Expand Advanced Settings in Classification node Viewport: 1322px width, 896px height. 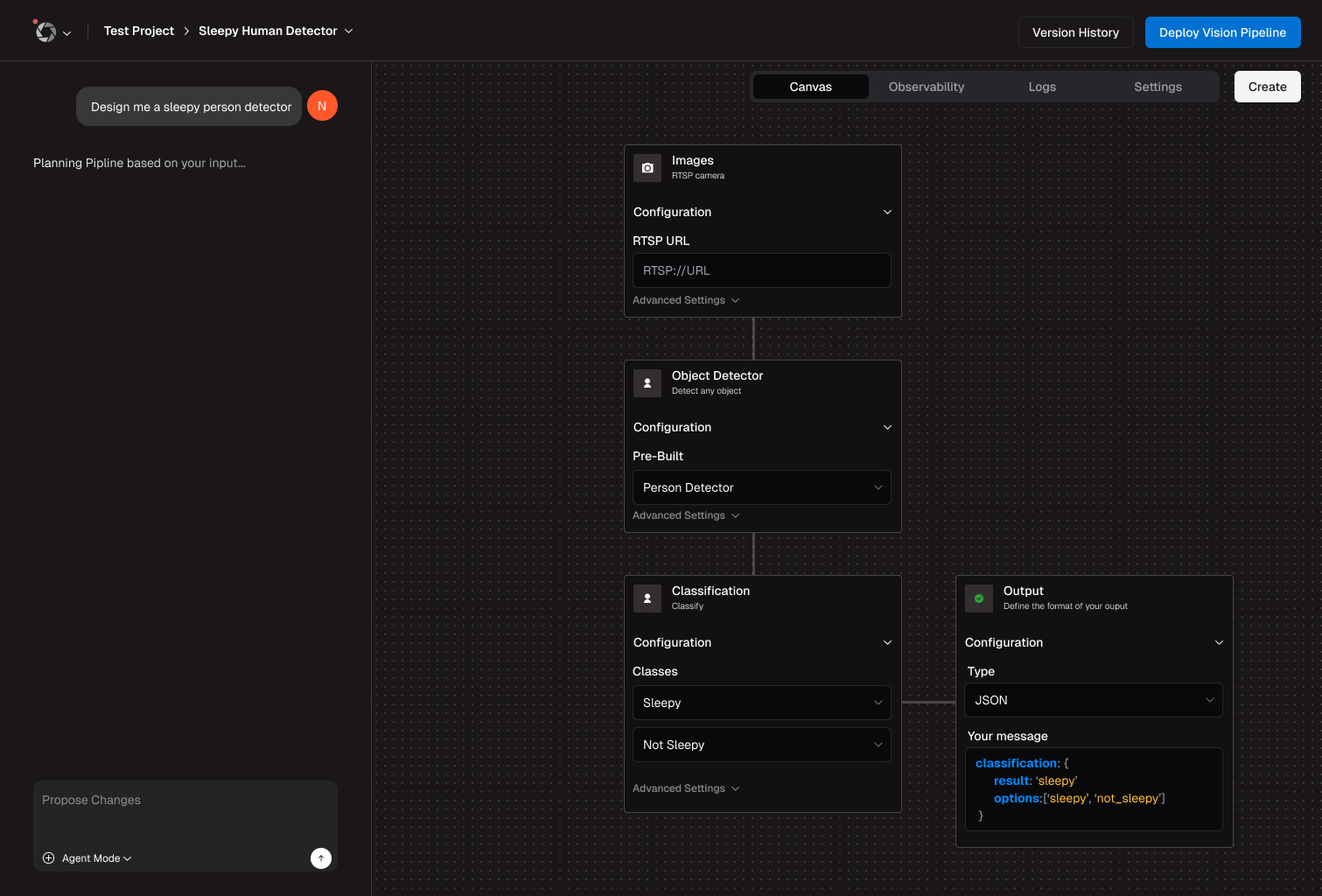point(686,788)
